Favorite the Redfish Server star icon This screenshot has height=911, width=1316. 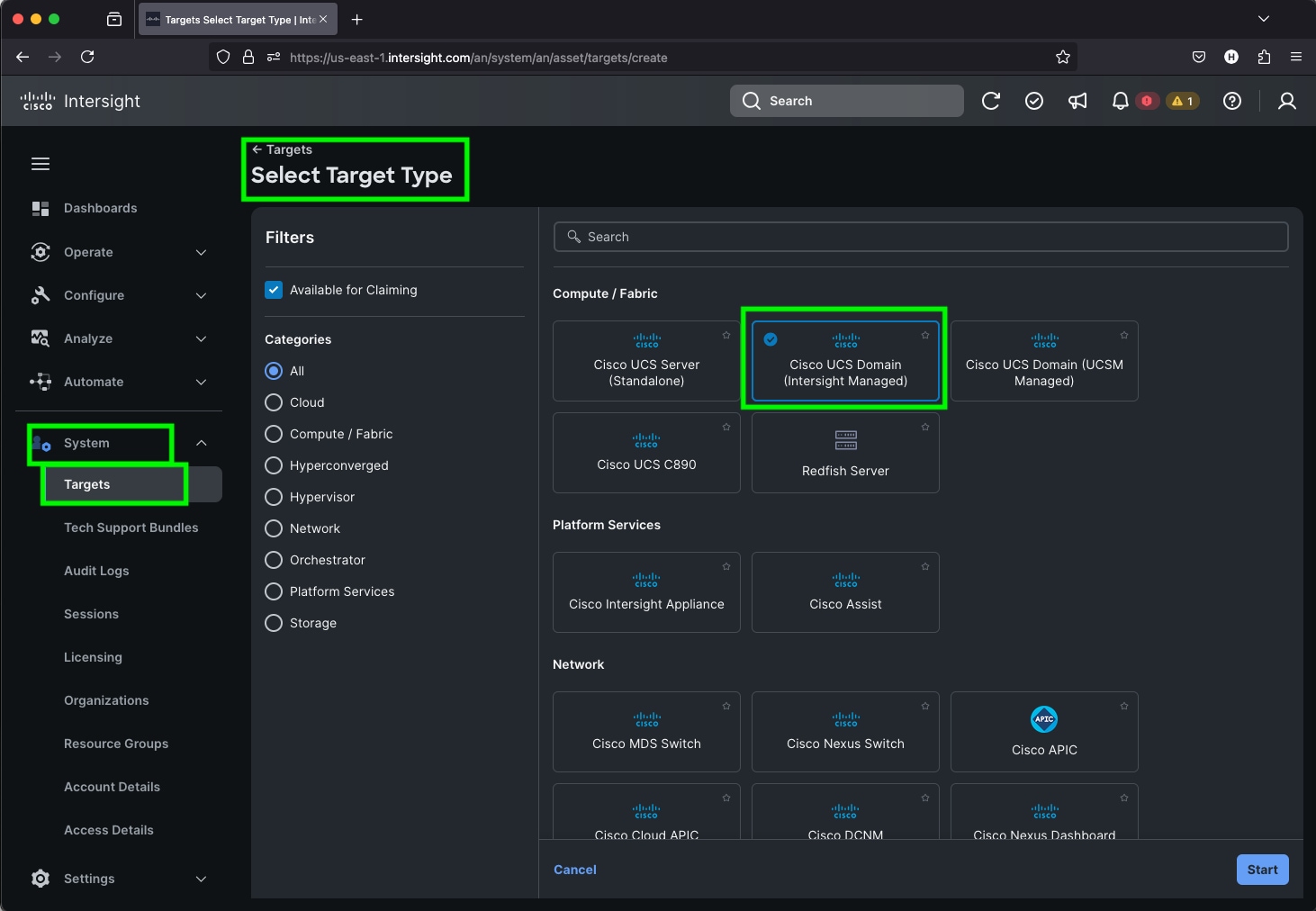[x=925, y=428]
